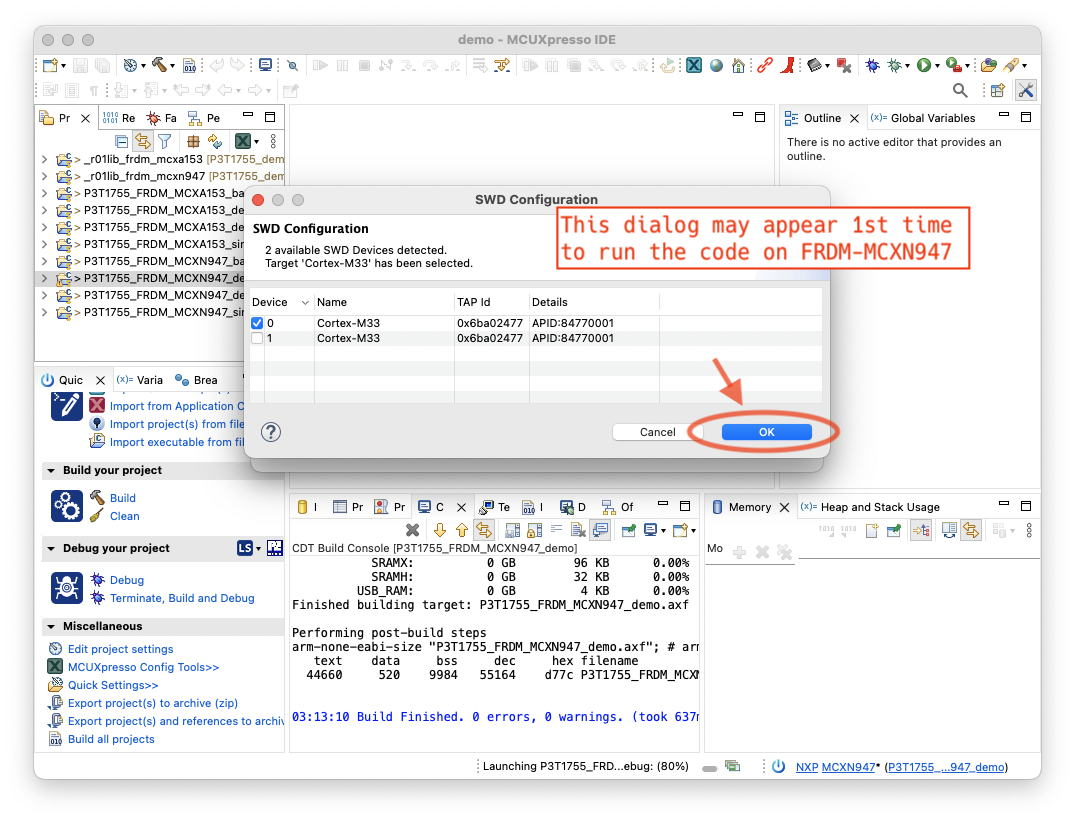Click the Collapse All icon in Project Explorer

point(122,142)
